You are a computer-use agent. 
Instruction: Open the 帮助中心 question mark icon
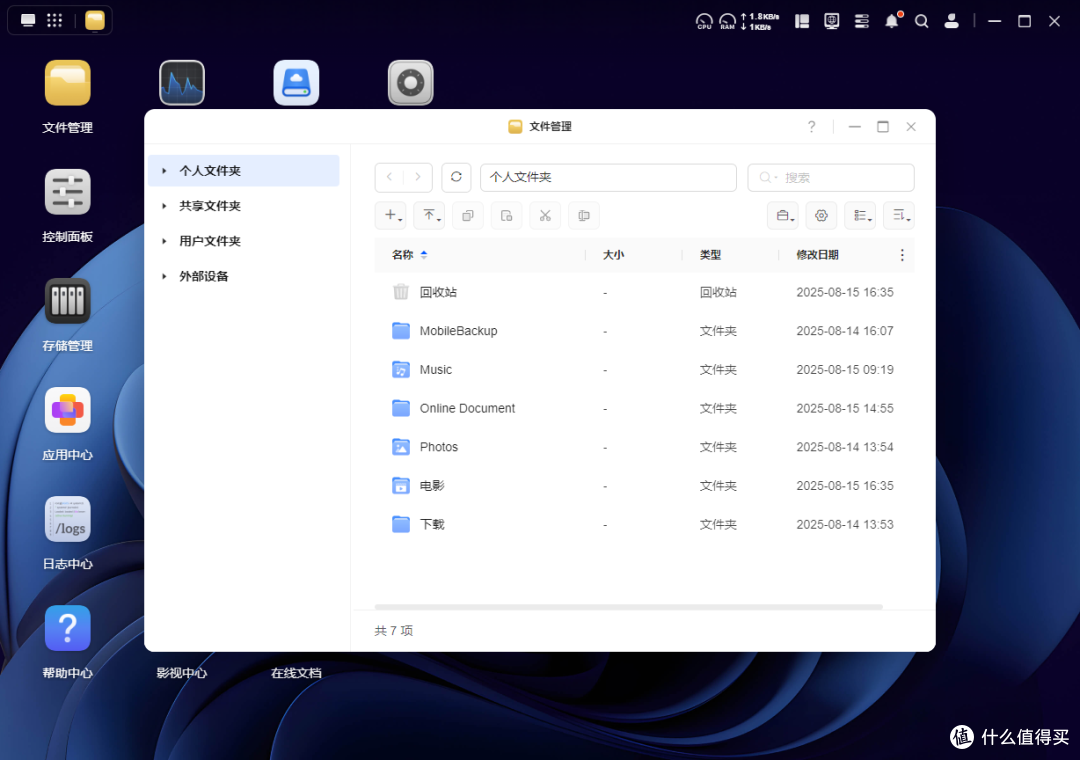coord(68,628)
